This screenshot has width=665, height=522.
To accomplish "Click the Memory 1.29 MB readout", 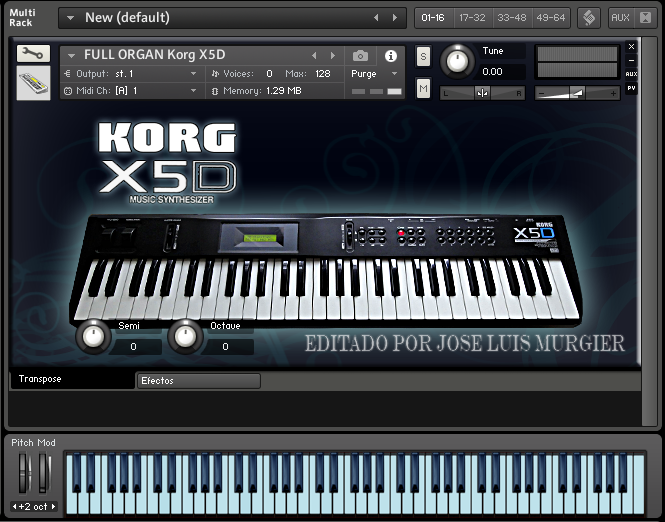I will [262, 91].
